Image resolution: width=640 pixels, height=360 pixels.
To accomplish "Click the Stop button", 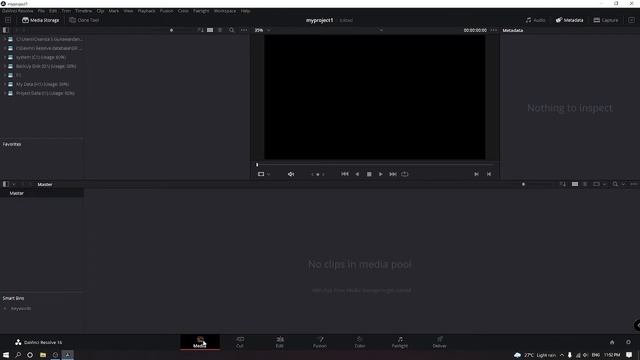I will pos(369,174).
